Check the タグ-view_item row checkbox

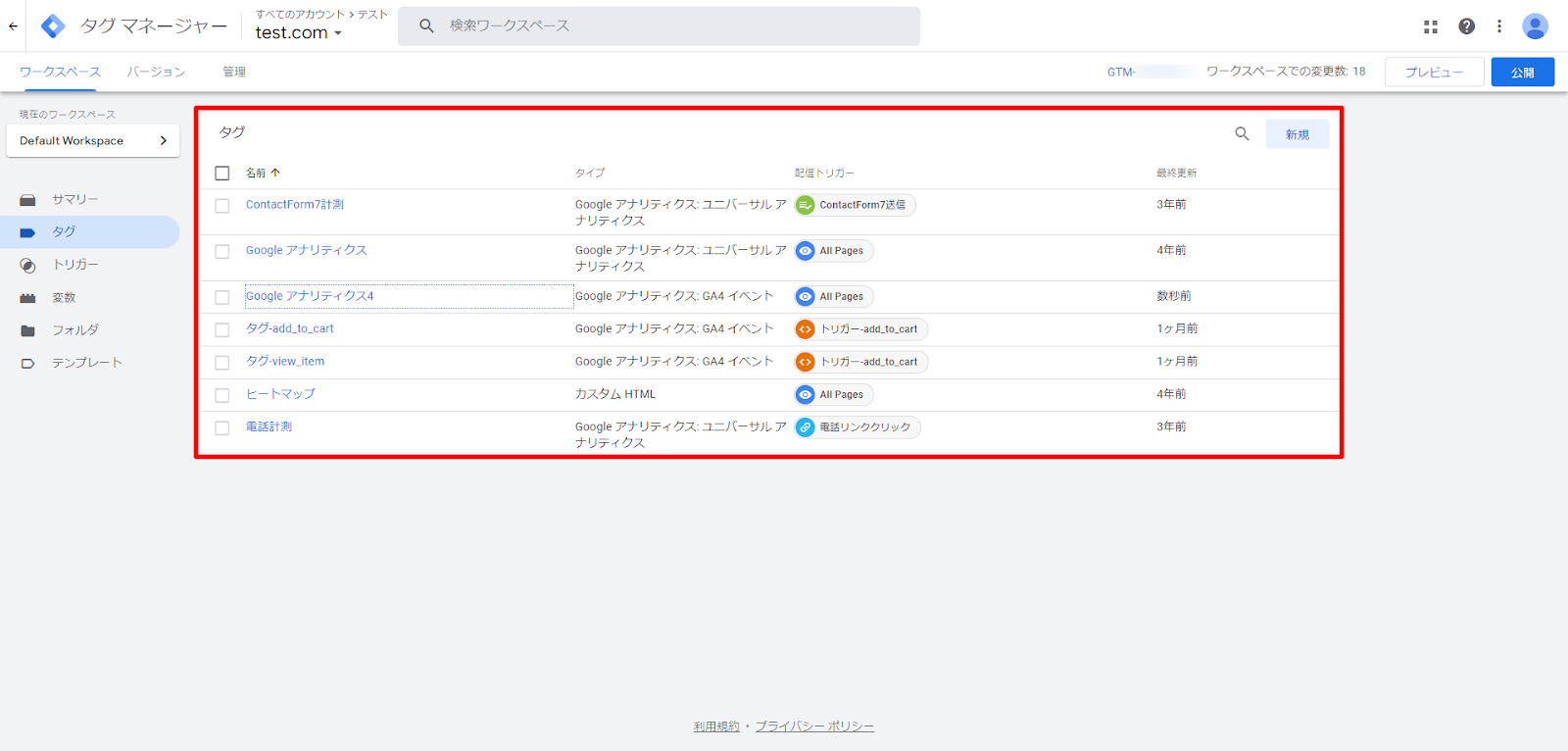pos(222,363)
